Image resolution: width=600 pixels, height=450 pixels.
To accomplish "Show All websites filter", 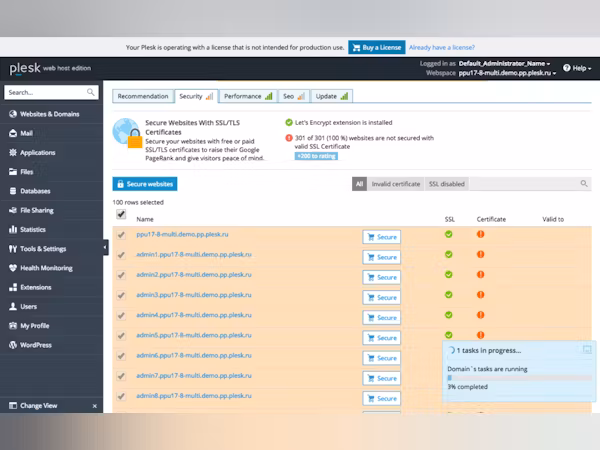I will pos(359,184).
